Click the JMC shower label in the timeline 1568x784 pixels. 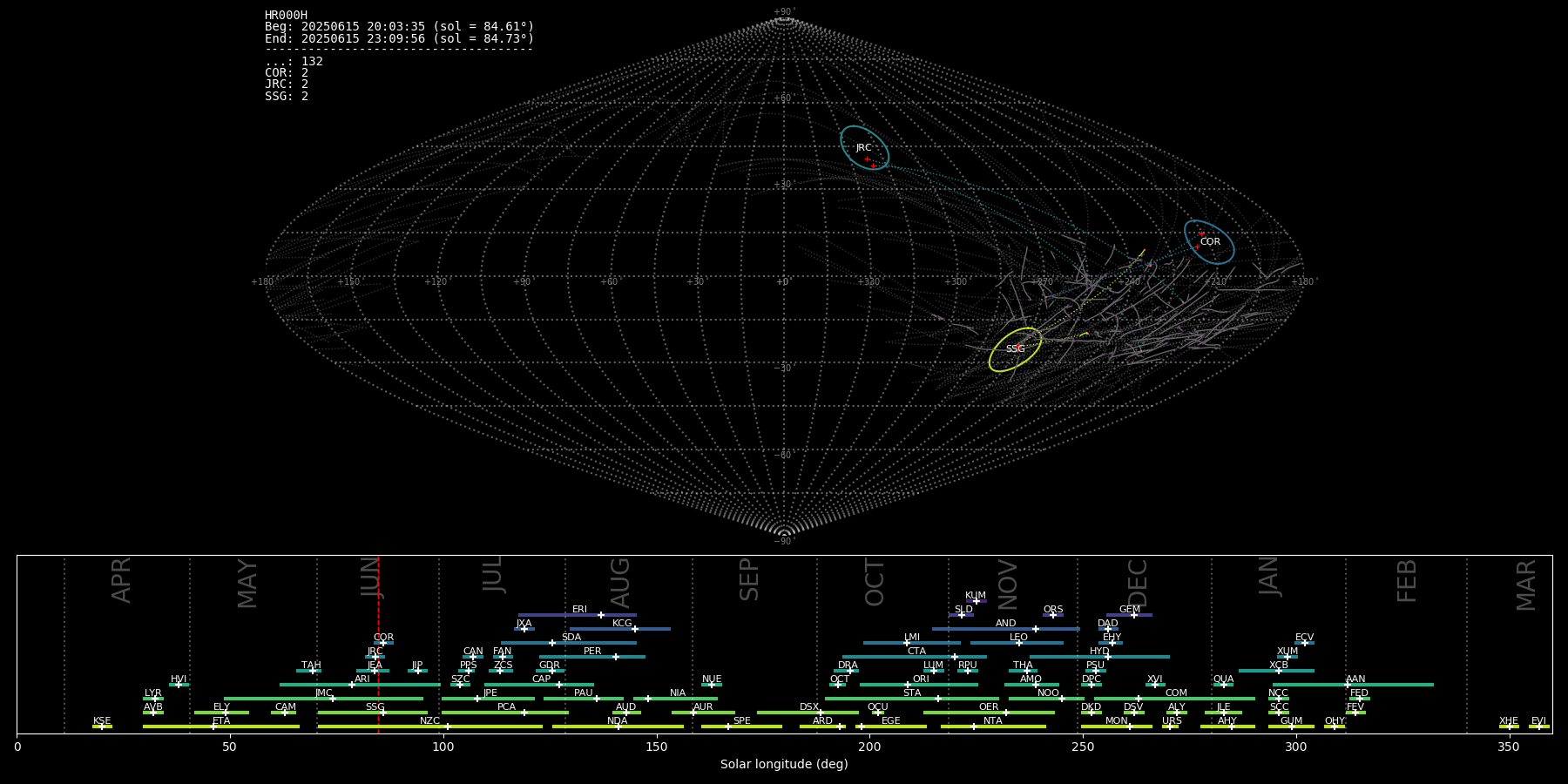(x=323, y=693)
